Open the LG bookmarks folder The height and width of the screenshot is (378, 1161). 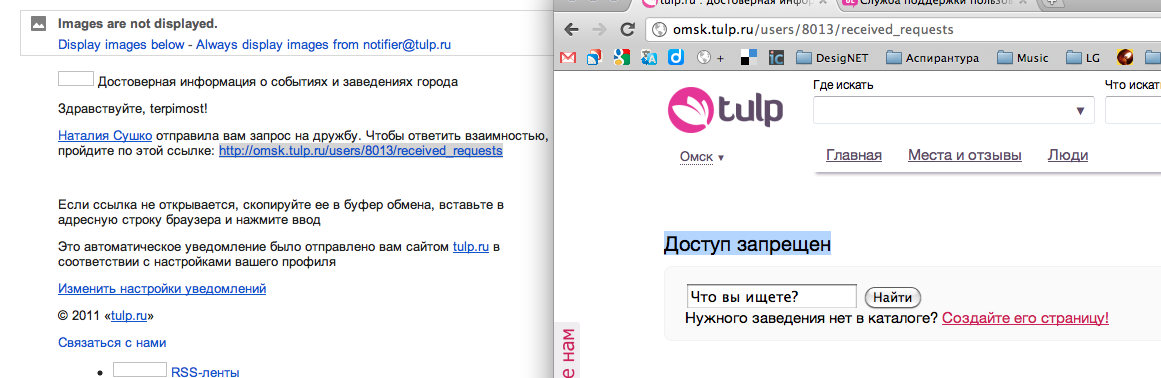[x=1083, y=57]
